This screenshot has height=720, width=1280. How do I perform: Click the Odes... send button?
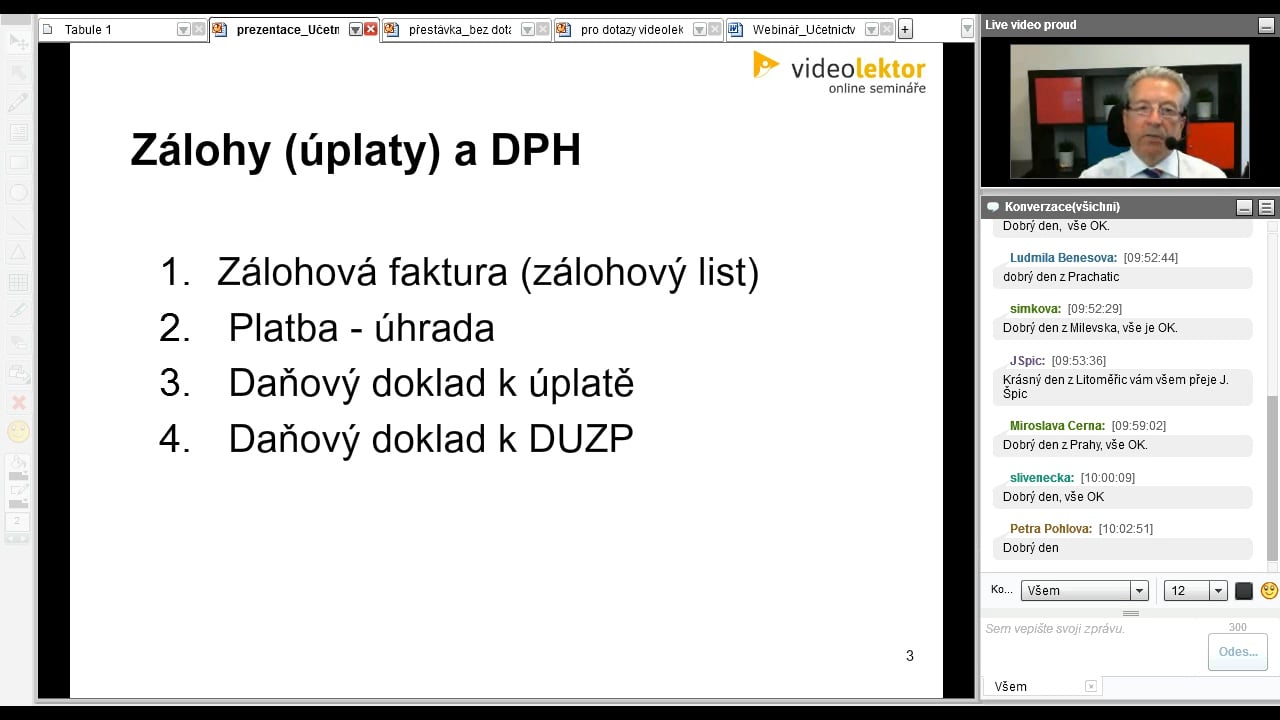[x=1238, y=652]
